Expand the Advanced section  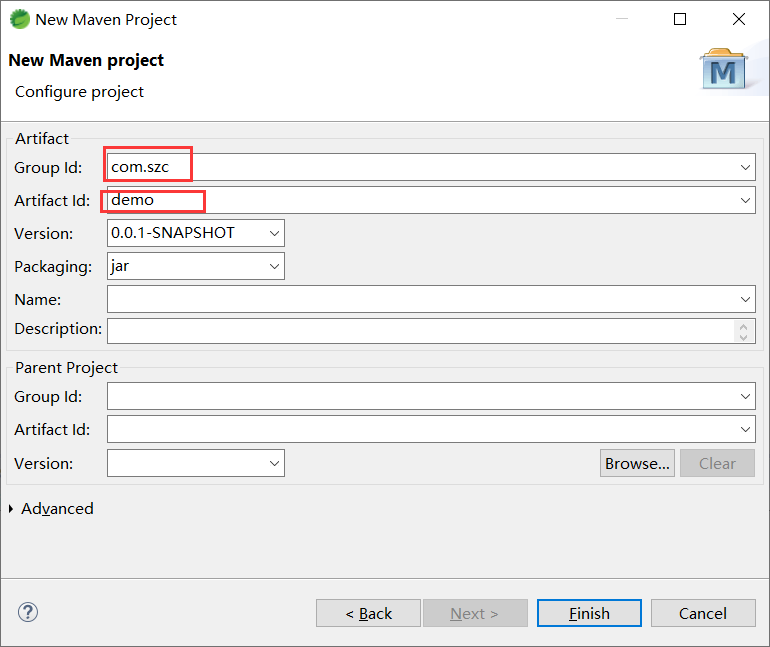click(x=12, y=509)
